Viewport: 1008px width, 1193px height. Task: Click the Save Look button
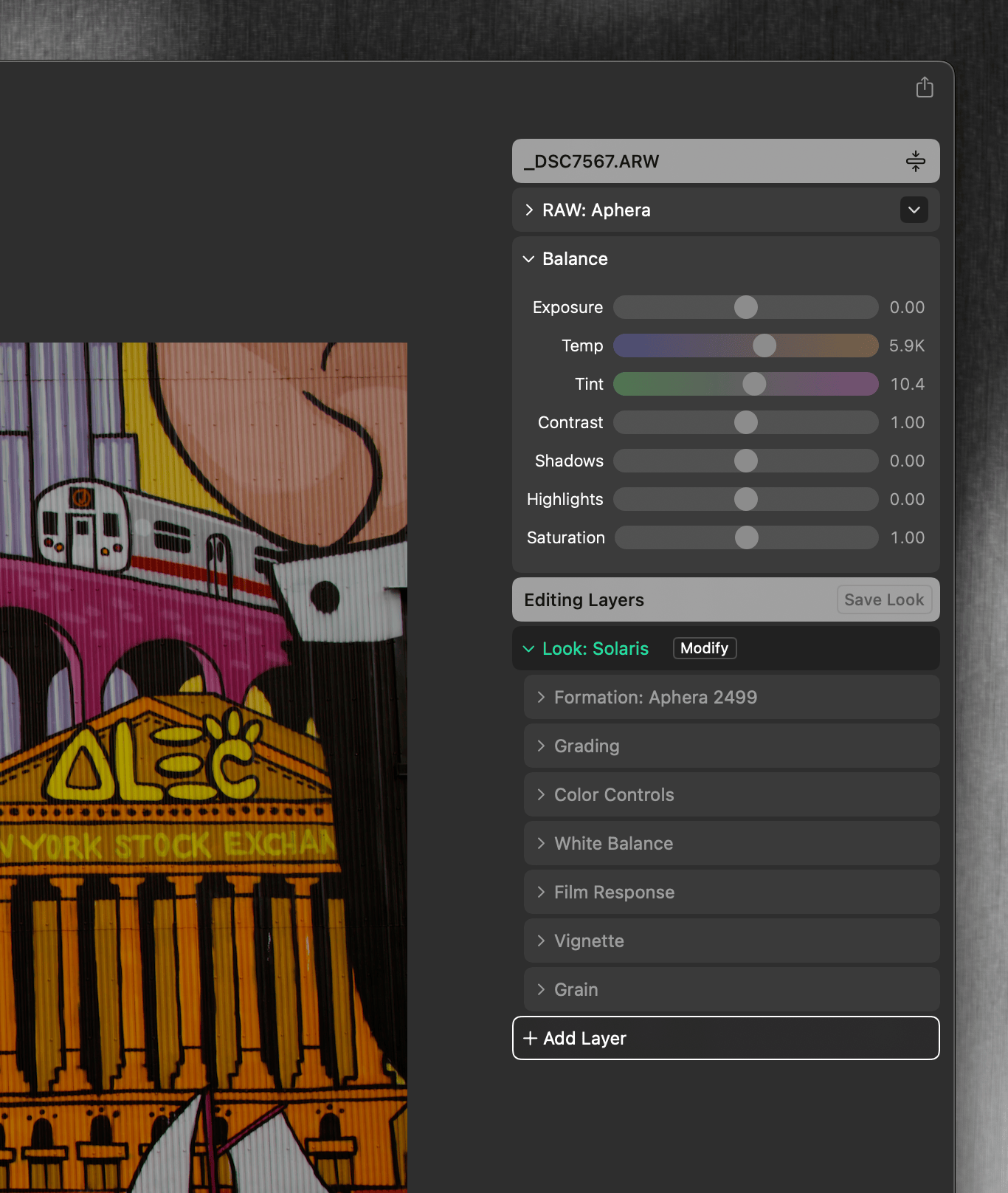click(x=884, y=599)
